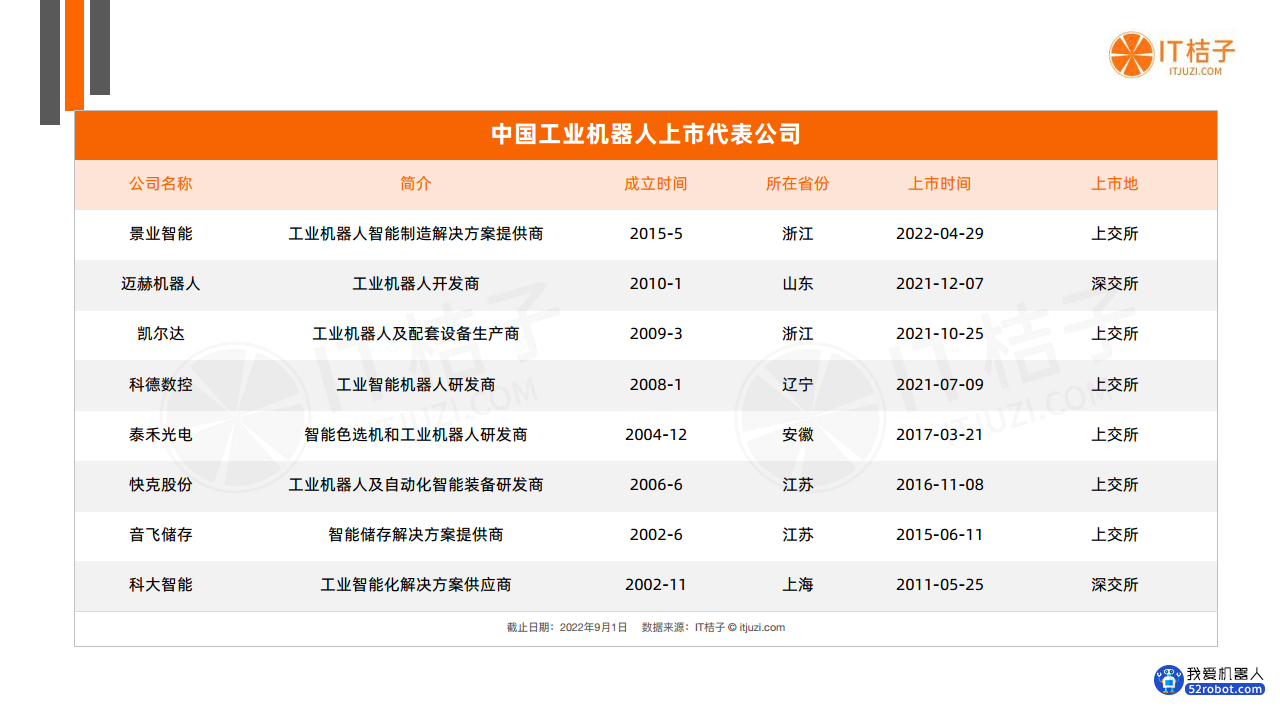Click listing date 2016-11-08
Screen dimensions: 1280x720
tap(940, 485)
